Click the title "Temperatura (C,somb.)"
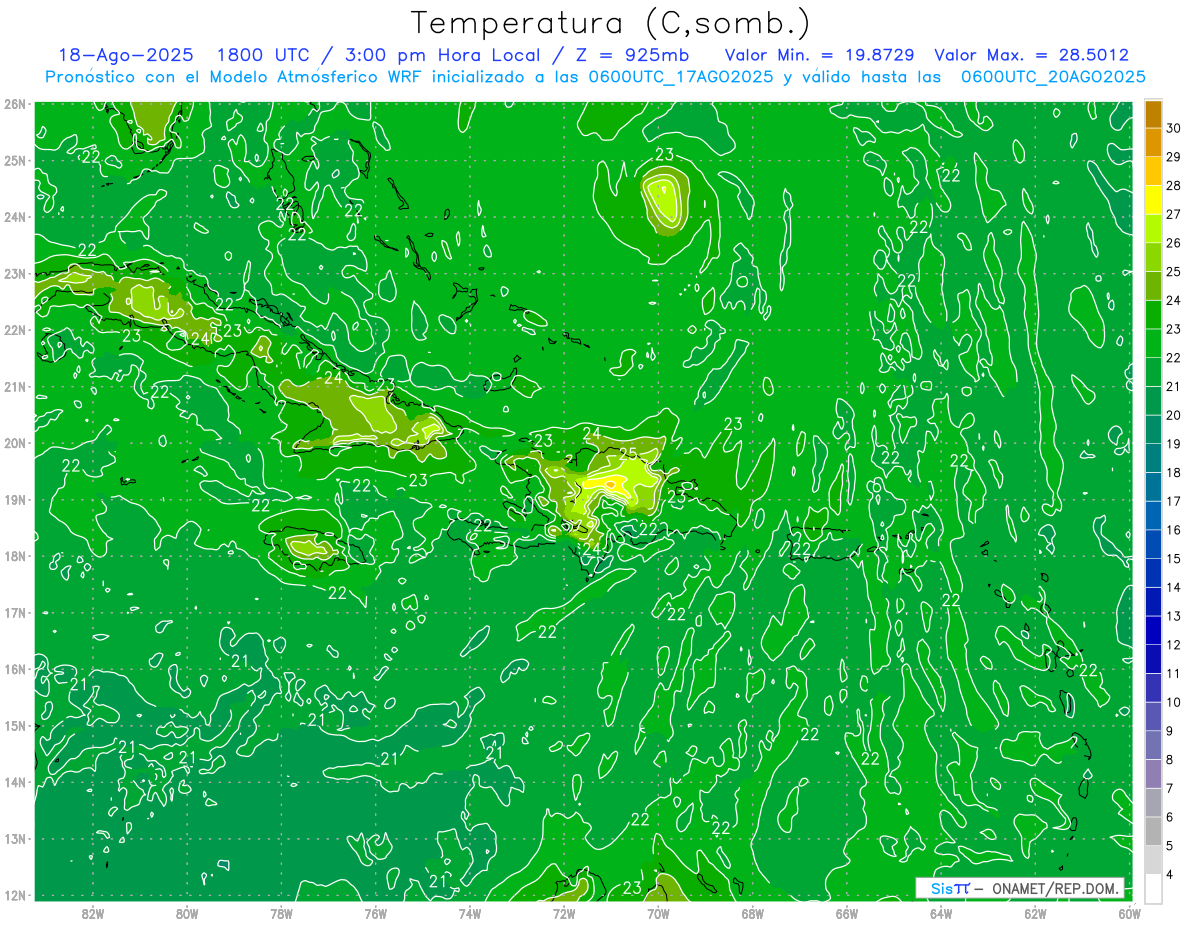The width and height of the screenshot is (1200, 927). (609, 23)
